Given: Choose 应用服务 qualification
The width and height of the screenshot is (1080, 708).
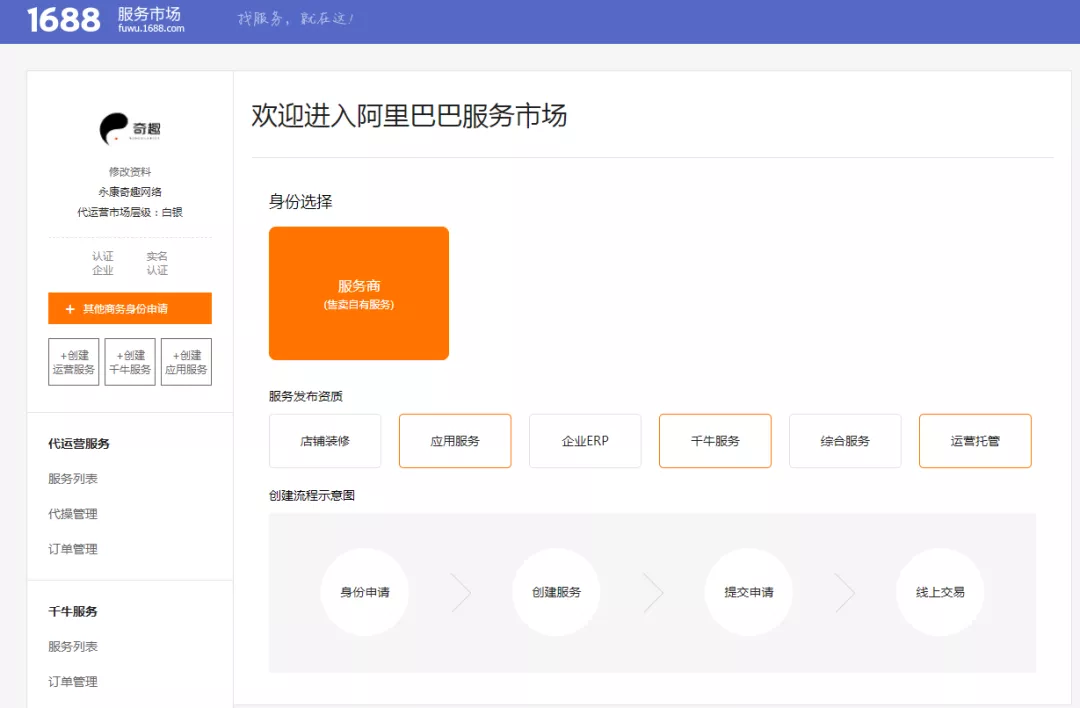Looking at the screenshot, I should point(455,441).
